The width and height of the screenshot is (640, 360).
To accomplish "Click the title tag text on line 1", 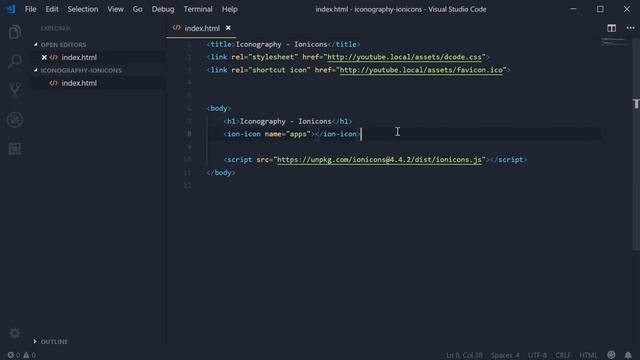I will [283, 44].
